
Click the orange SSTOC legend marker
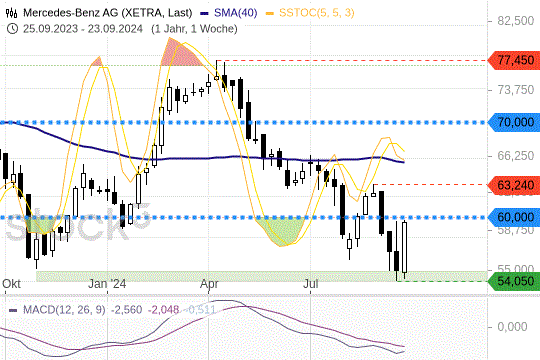coord(270,13)
